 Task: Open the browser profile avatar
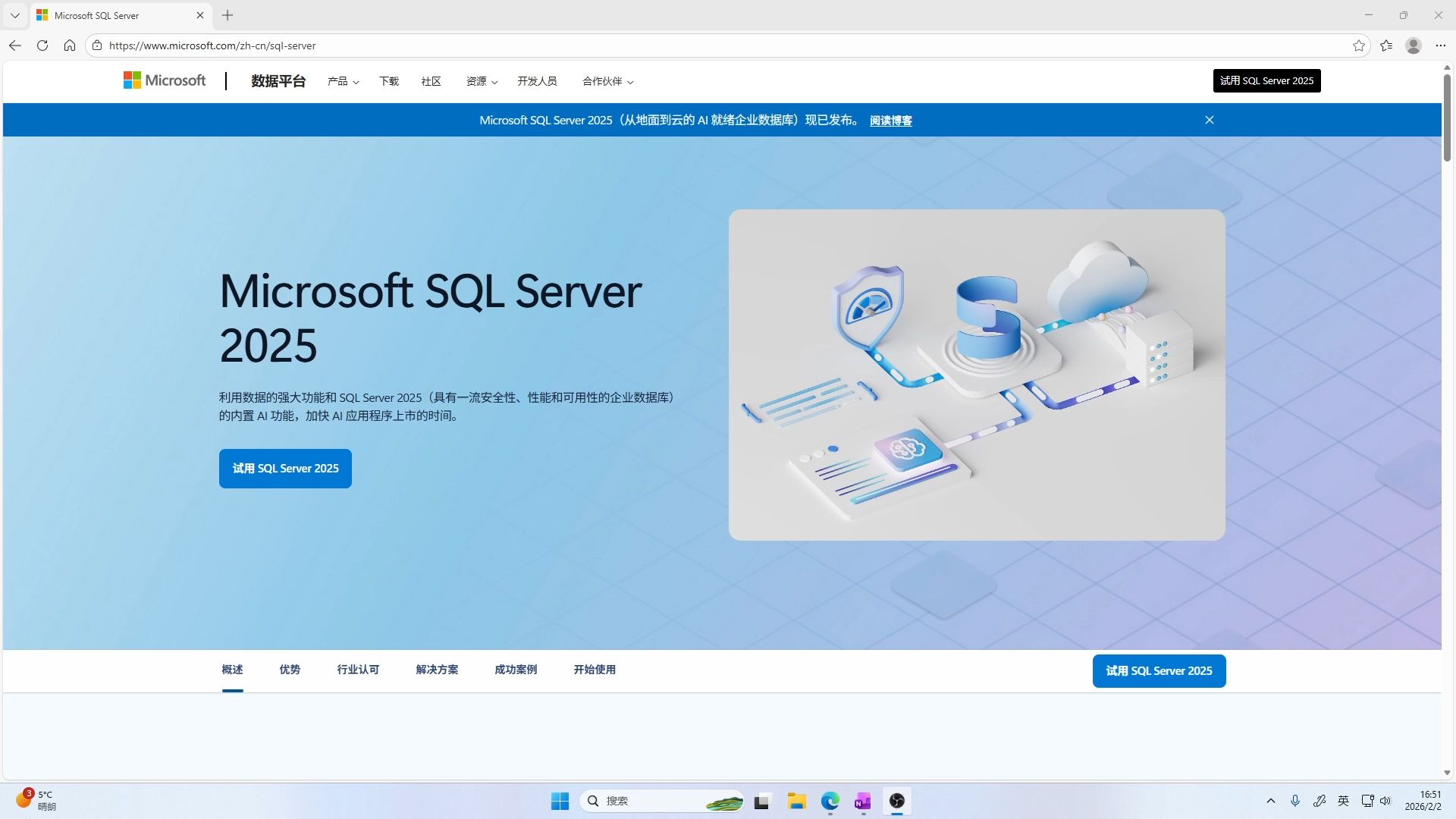pyautogui.click(x=1414, y=45)
